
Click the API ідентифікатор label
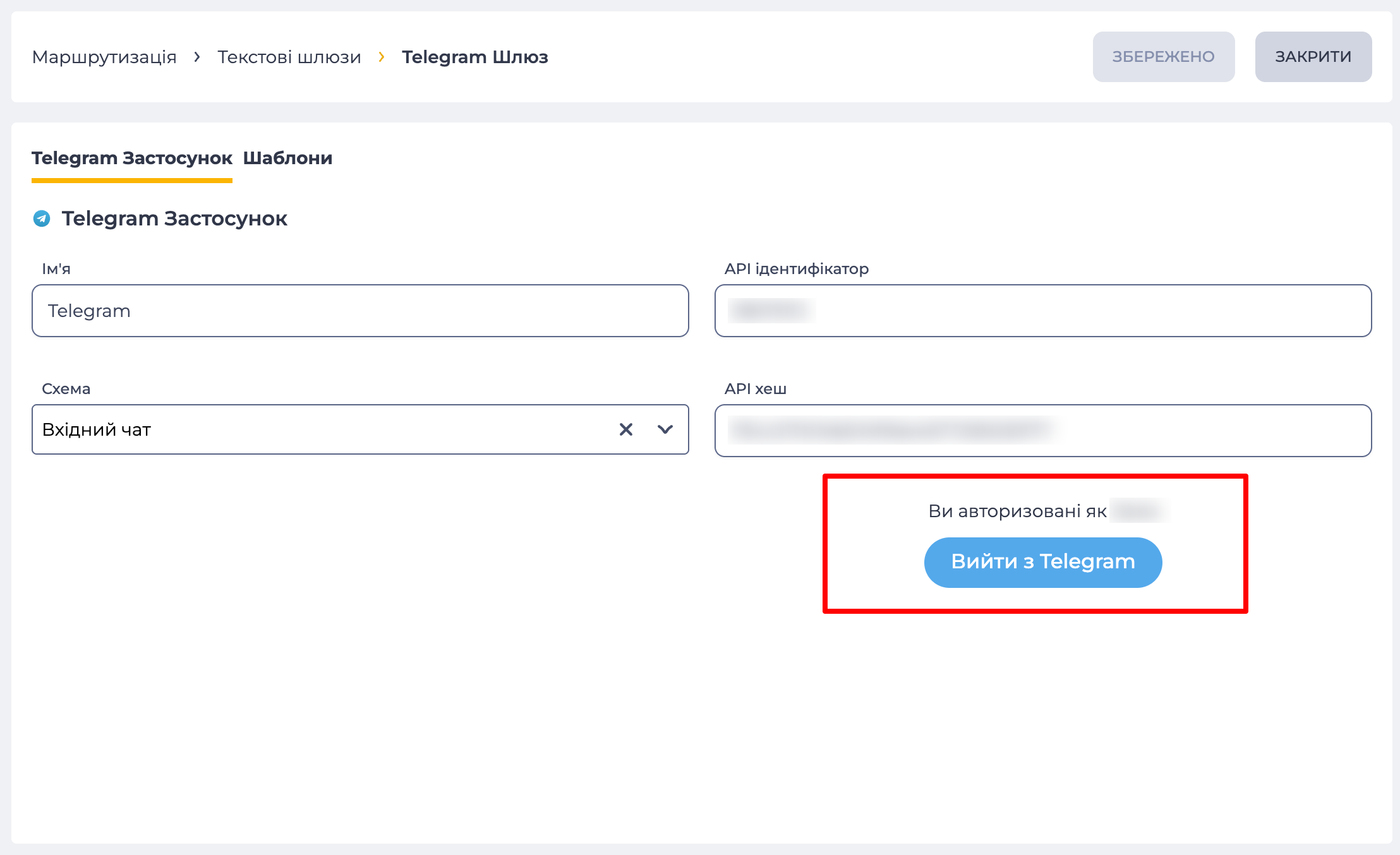(797, 269)
